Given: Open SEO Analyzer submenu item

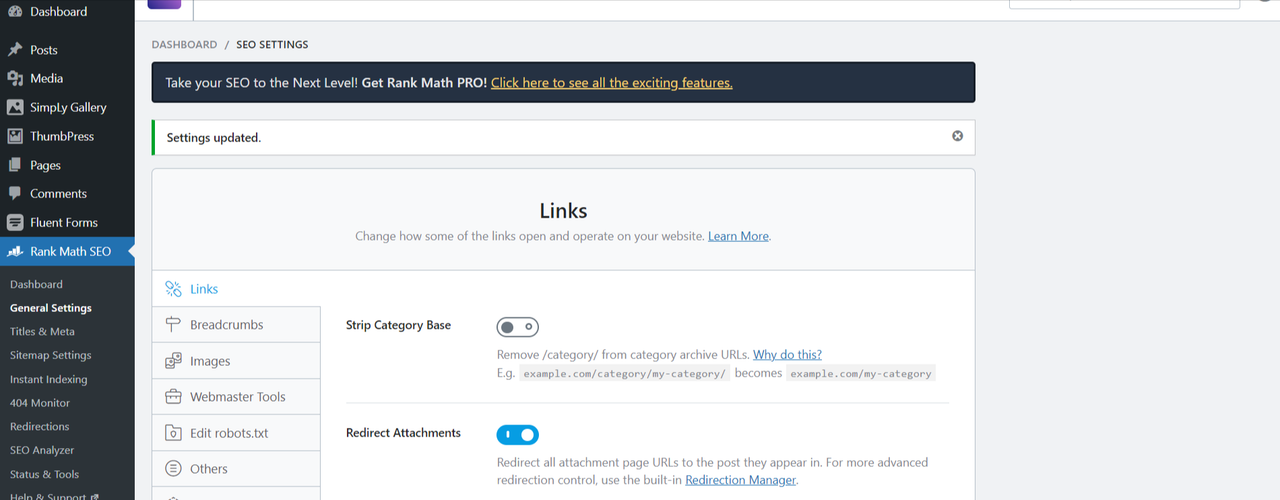Looking at the screenshot, I should pos(42,450).
